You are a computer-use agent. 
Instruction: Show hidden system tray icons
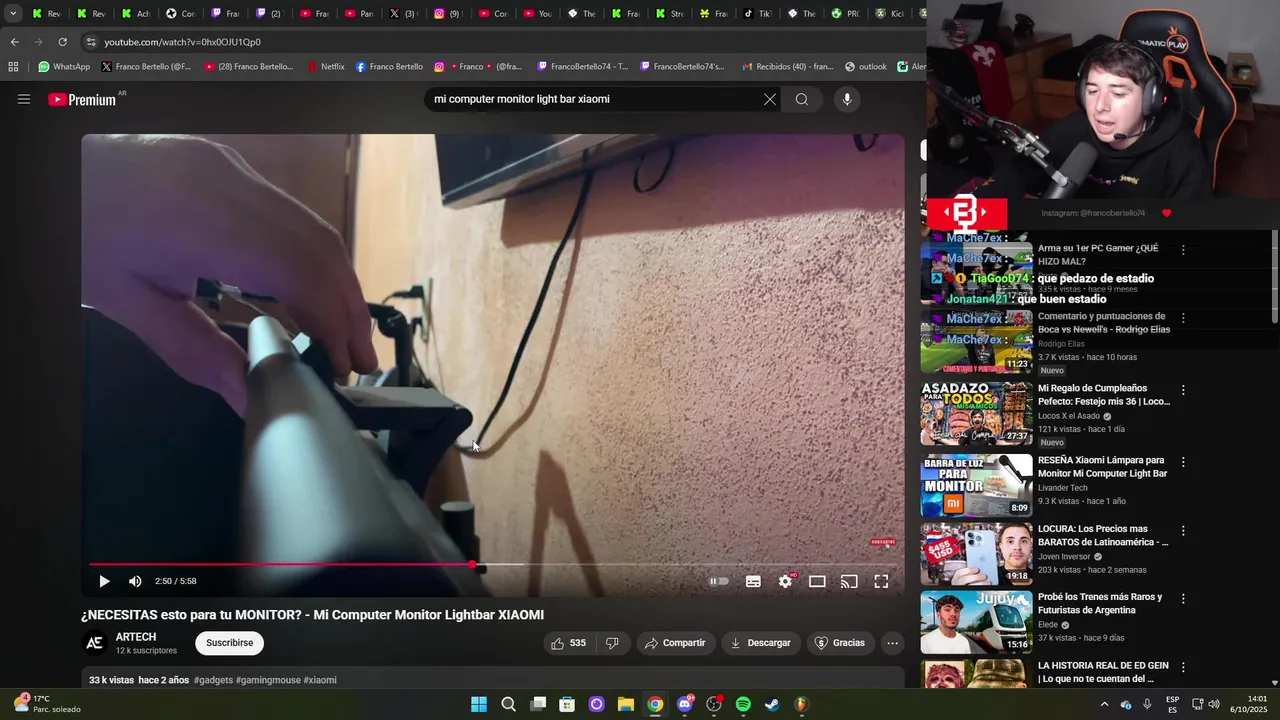1104,704
